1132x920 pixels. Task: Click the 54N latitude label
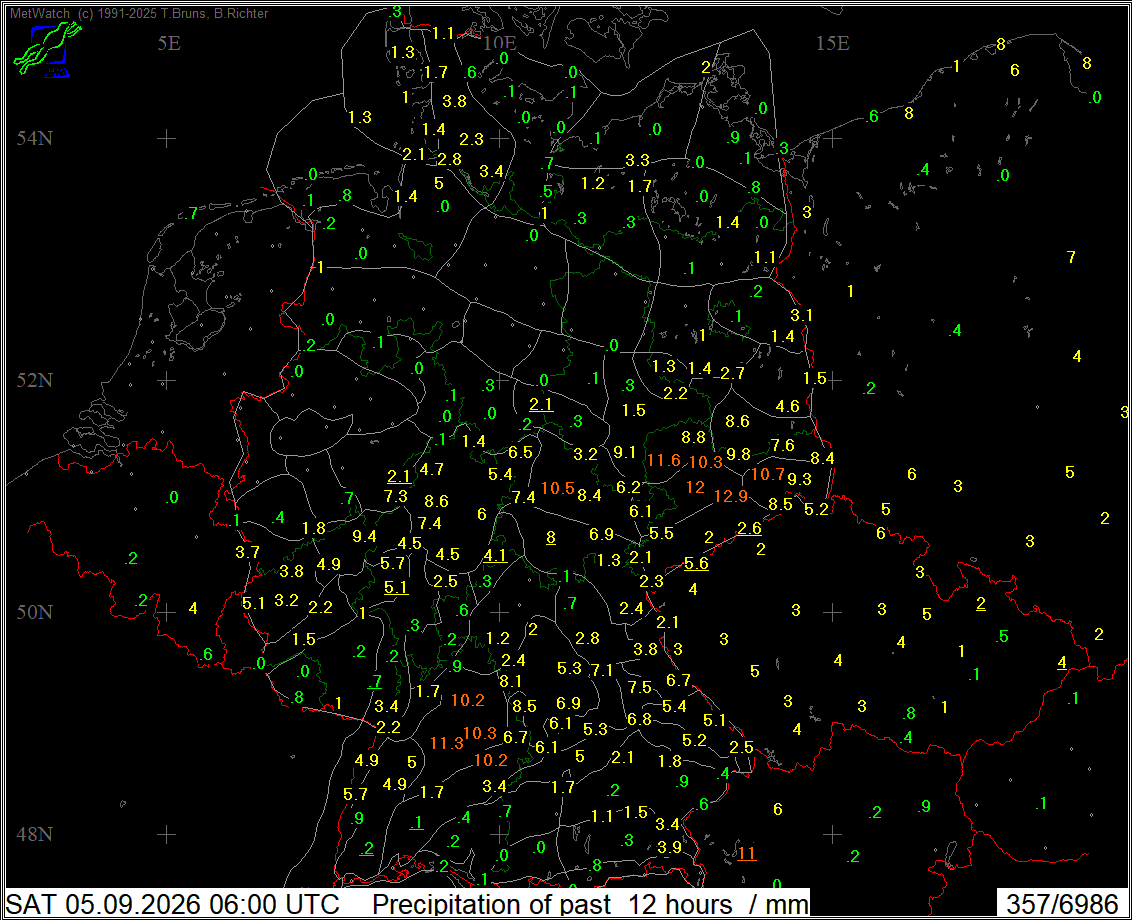[35, 138]
